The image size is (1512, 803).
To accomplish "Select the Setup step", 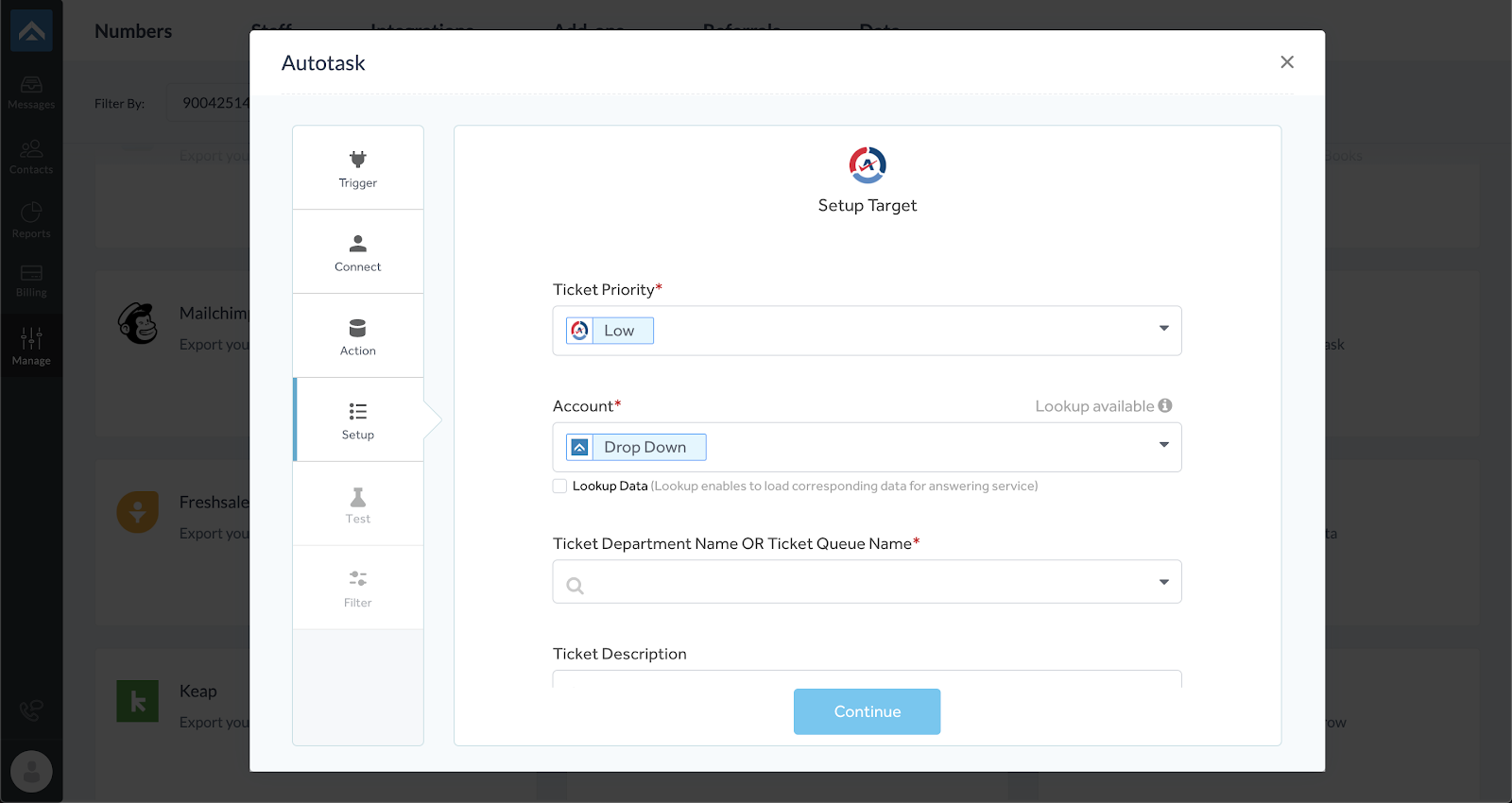I will click(358, 420).
